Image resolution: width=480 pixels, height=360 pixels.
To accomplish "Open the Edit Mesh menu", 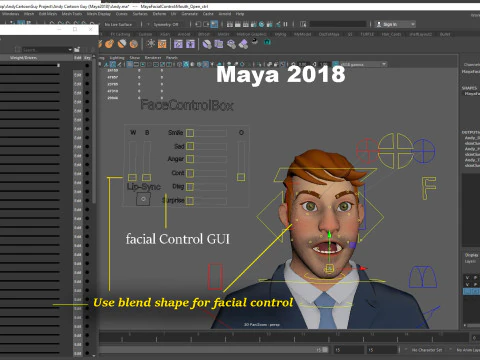I will point(48,14).
